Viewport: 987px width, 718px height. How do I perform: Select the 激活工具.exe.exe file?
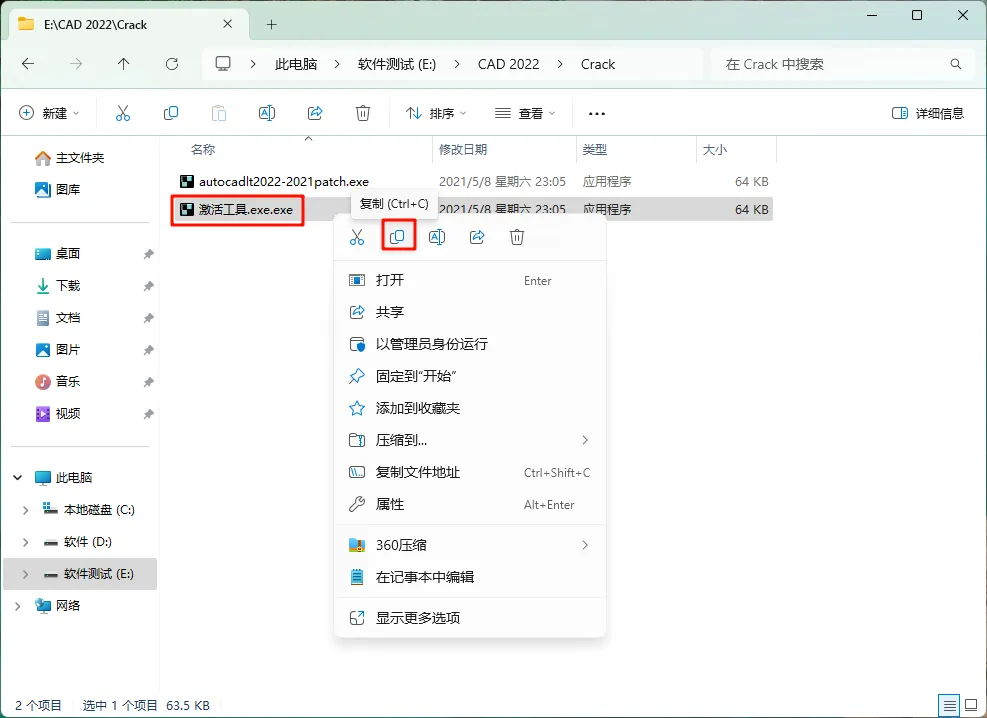click(245, 210)
